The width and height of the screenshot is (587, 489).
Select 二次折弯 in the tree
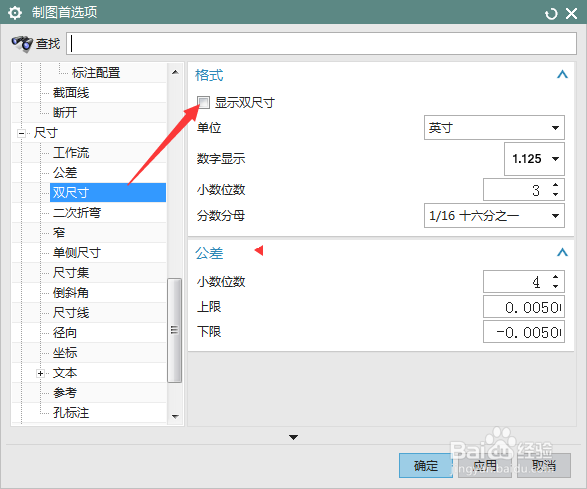tap(77, 213)
